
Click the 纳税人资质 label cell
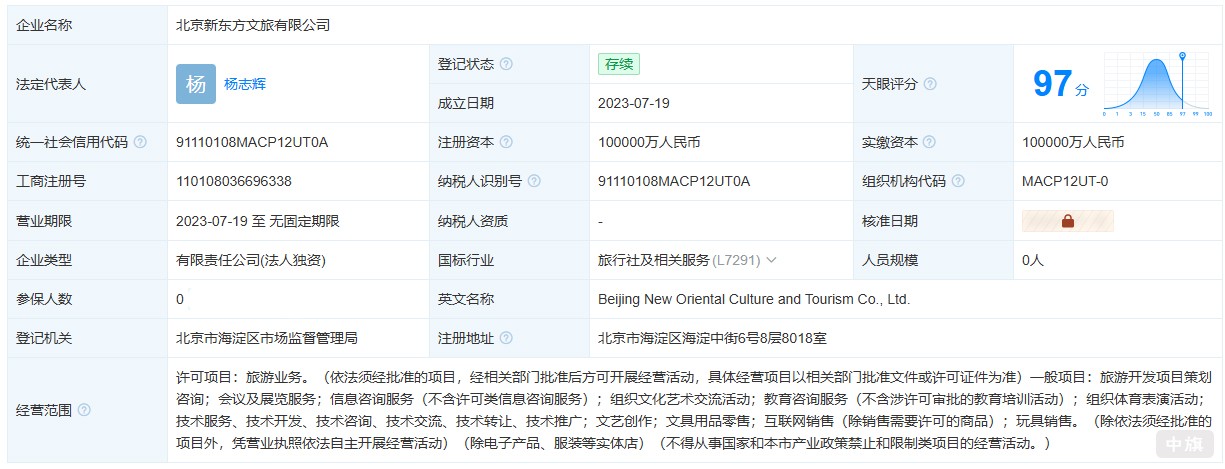tap(509, 221)
